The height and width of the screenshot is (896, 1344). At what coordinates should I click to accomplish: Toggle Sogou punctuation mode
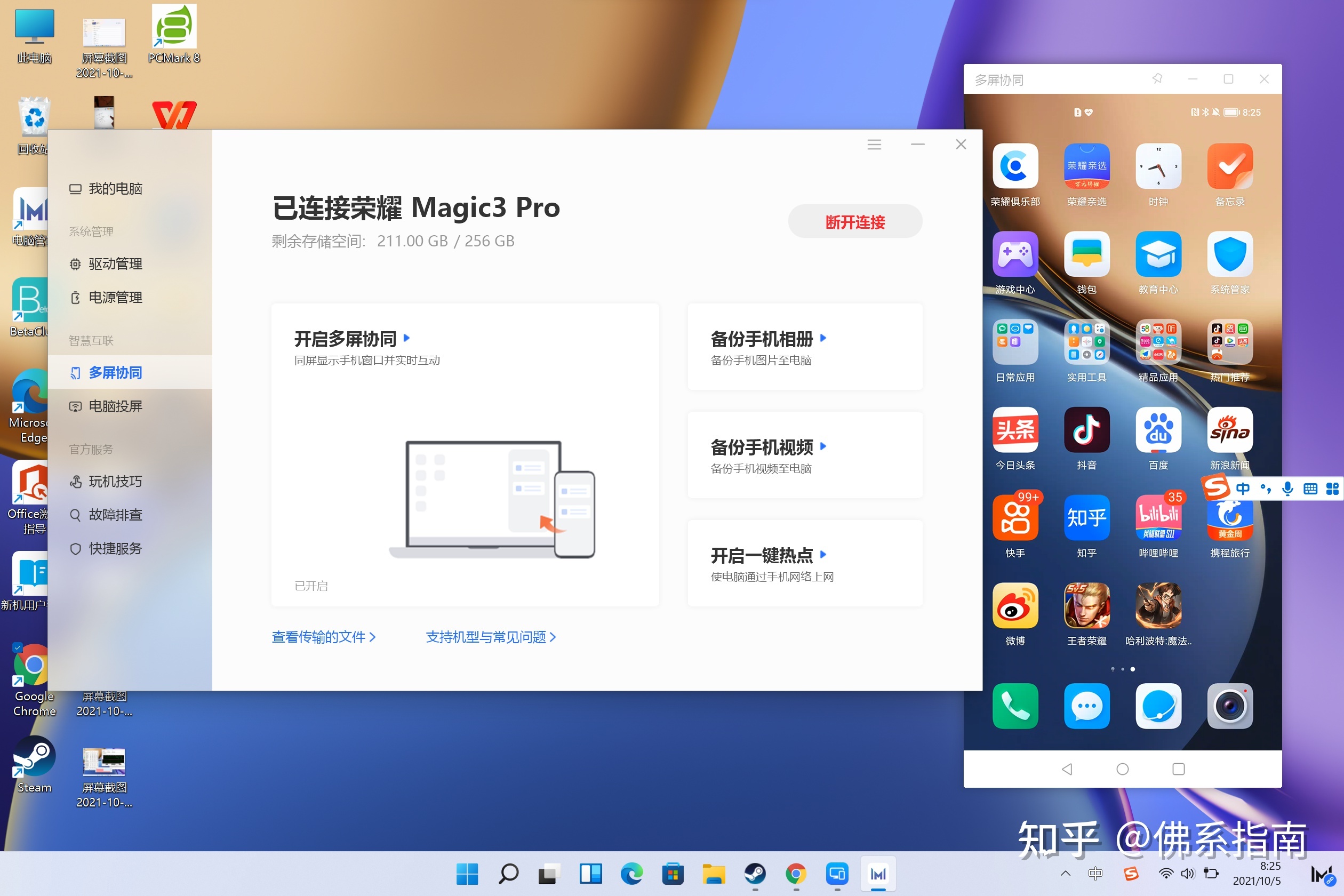click(1265, 489)
